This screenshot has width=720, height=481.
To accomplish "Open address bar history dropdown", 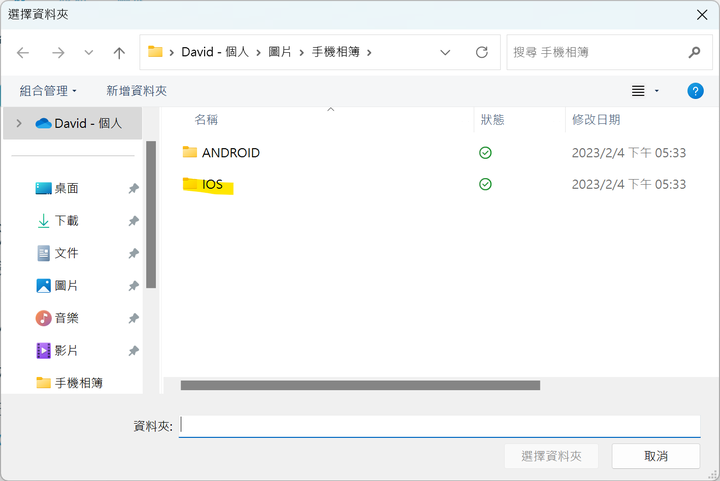I will tap(445, 53).
